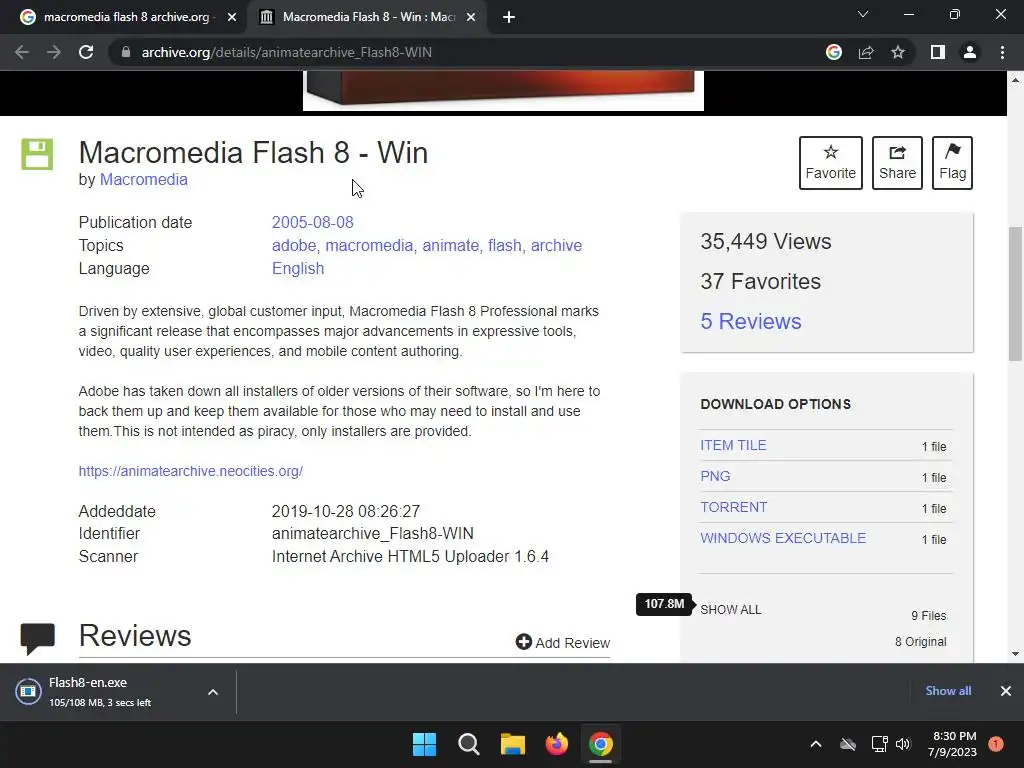1024x768 pixels.
Task: Reload the archive.org page
Action: 86,52
